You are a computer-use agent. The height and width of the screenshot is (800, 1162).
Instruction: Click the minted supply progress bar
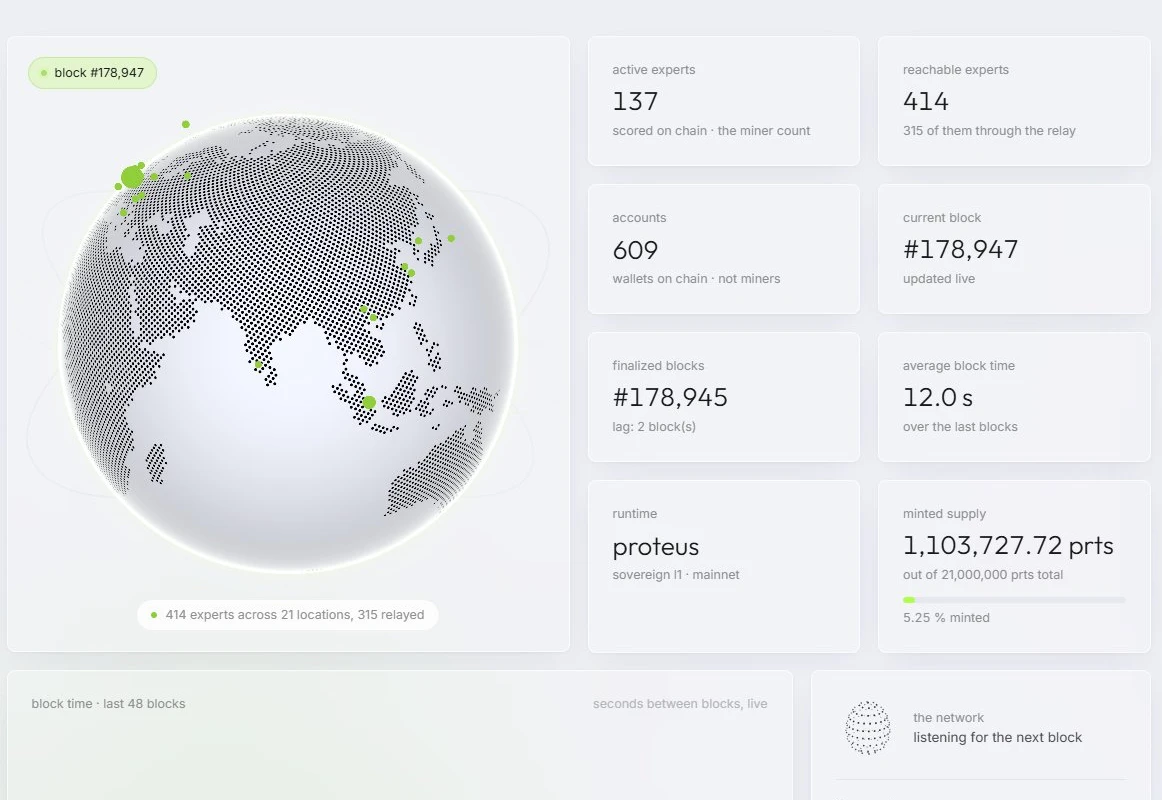coord(1014,599)
